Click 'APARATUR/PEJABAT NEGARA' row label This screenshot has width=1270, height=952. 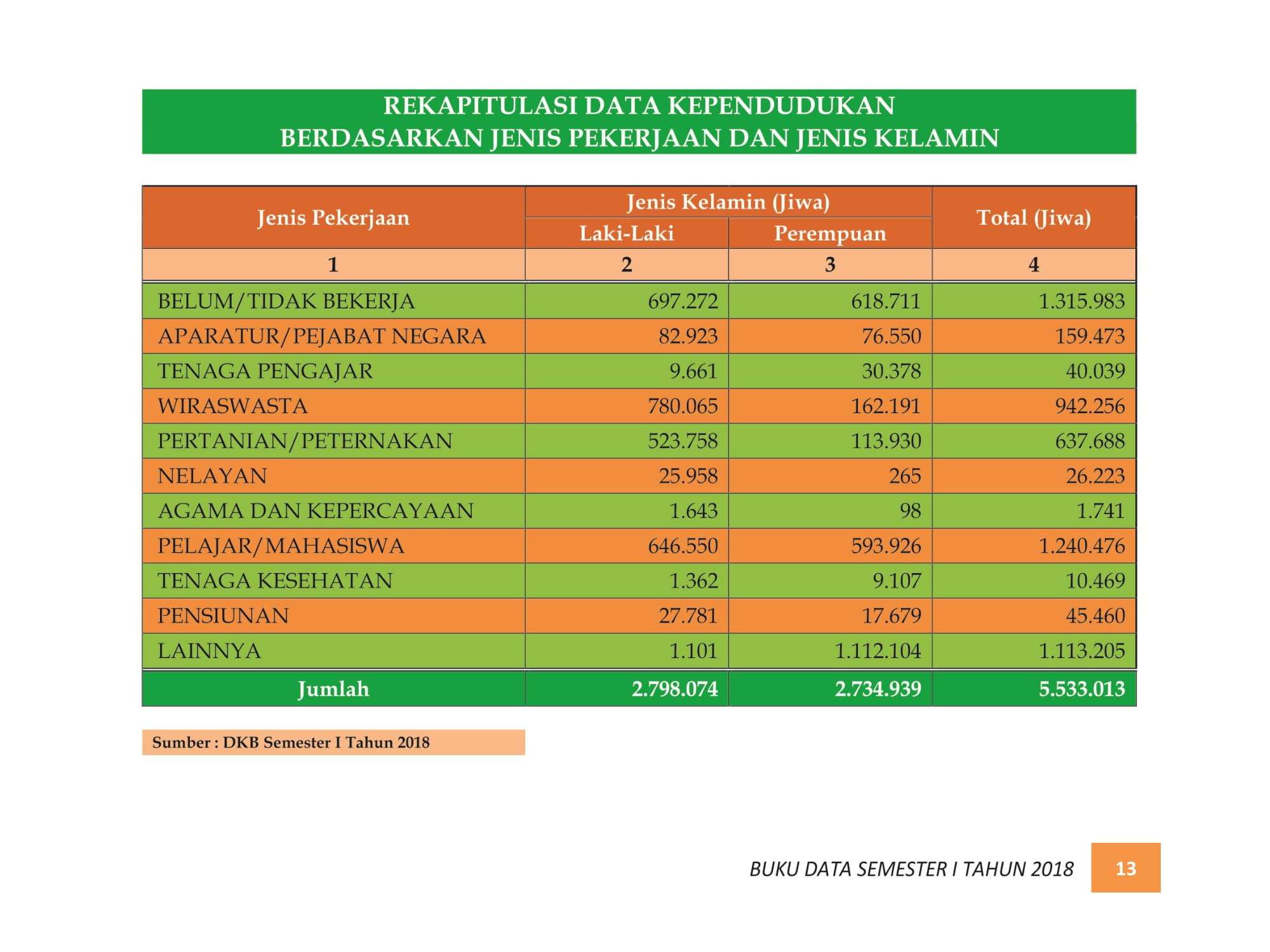pos(322,336)
